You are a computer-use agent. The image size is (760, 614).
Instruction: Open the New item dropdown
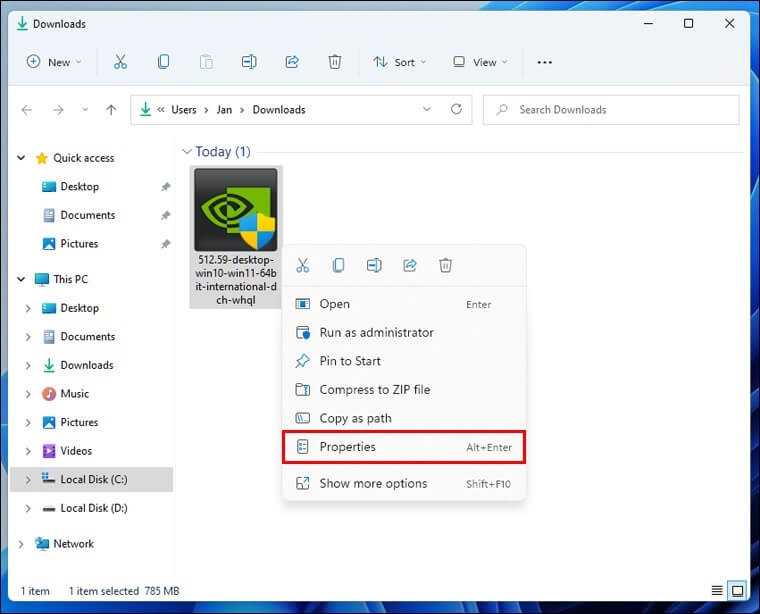coord(54,62)
